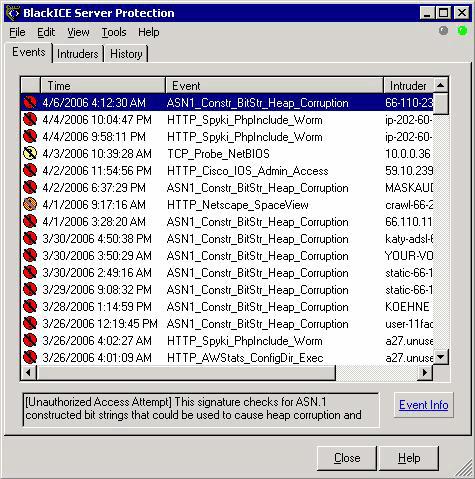Select the HTTP_Cisco_IOS_Admin_Access event text

point(248,171)
